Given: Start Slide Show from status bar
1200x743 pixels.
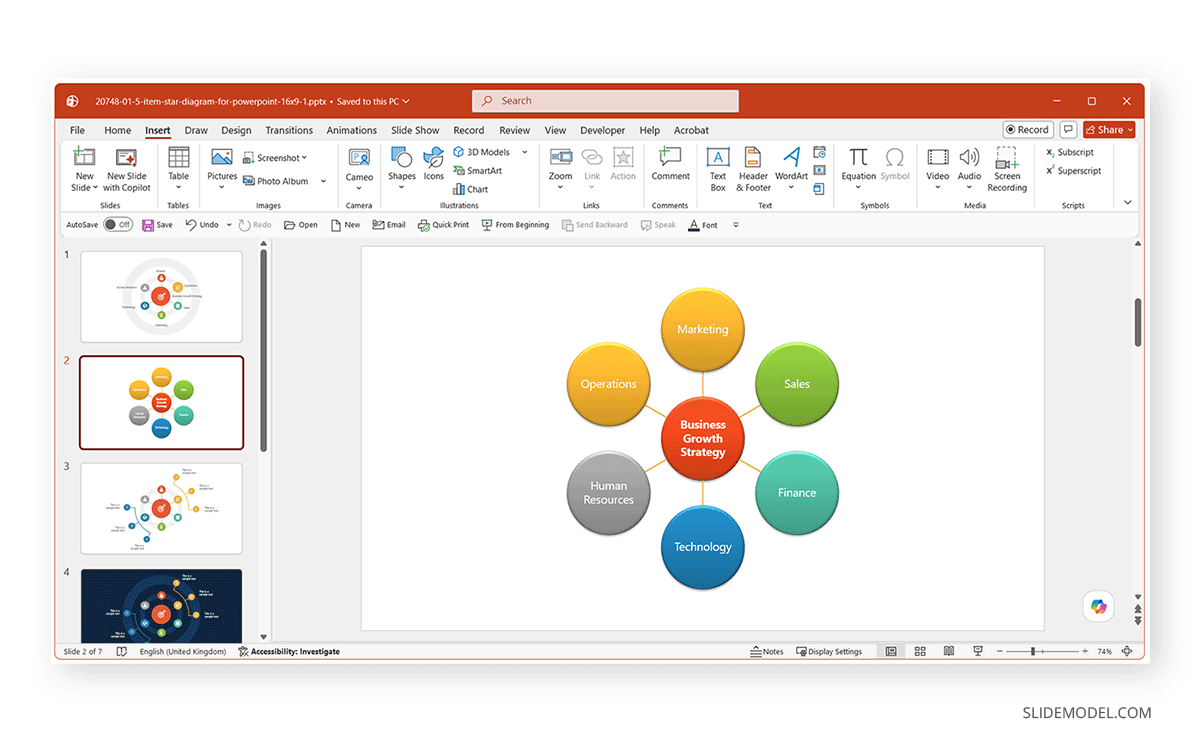Looking at the screenshot, I should (978, 651).
